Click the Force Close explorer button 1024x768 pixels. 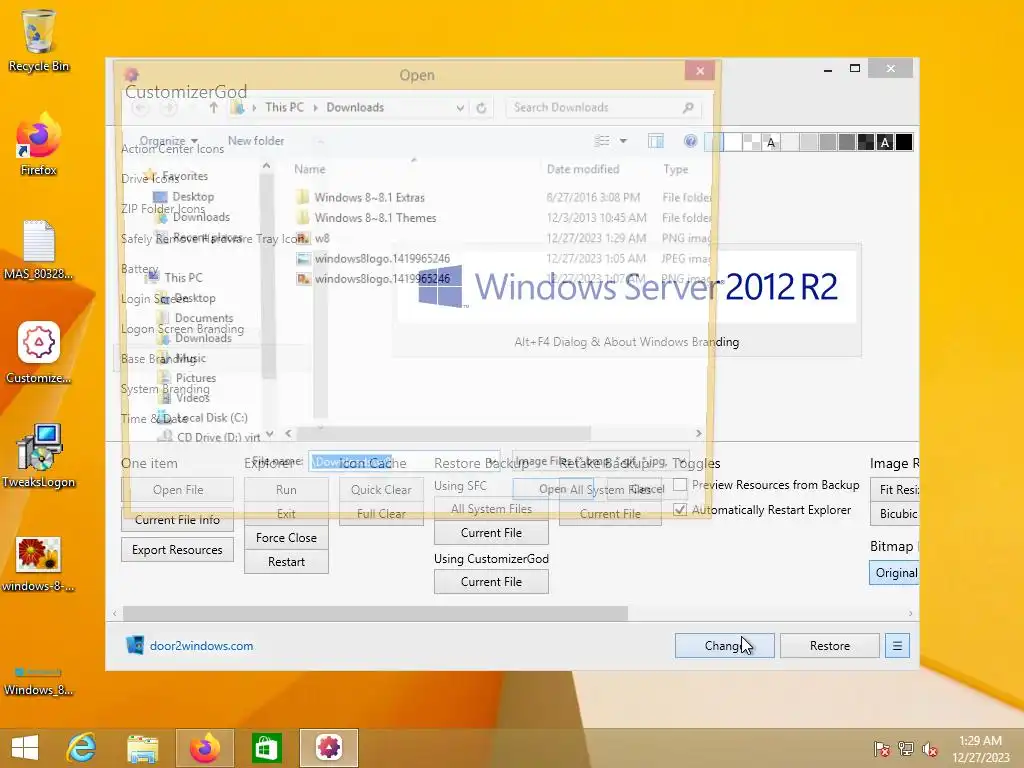coord(286,537)
